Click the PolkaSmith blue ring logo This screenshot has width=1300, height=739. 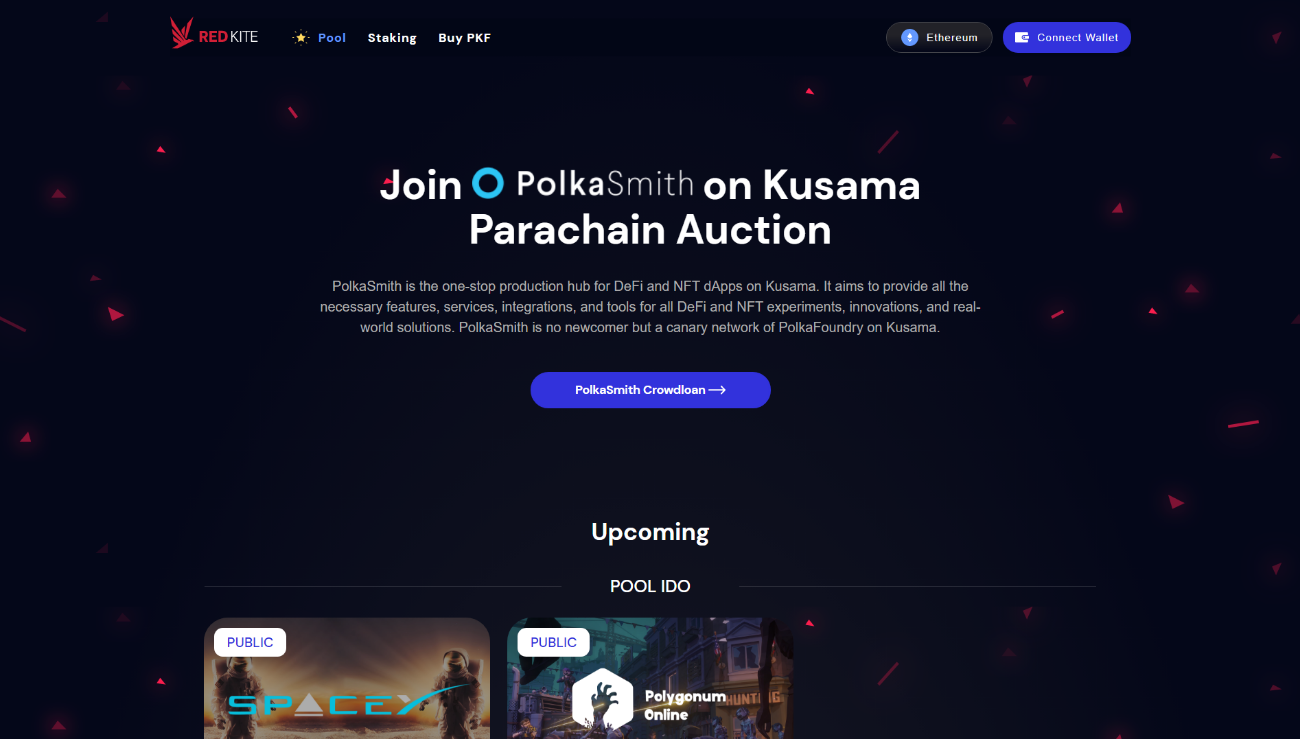coord(487,182)
